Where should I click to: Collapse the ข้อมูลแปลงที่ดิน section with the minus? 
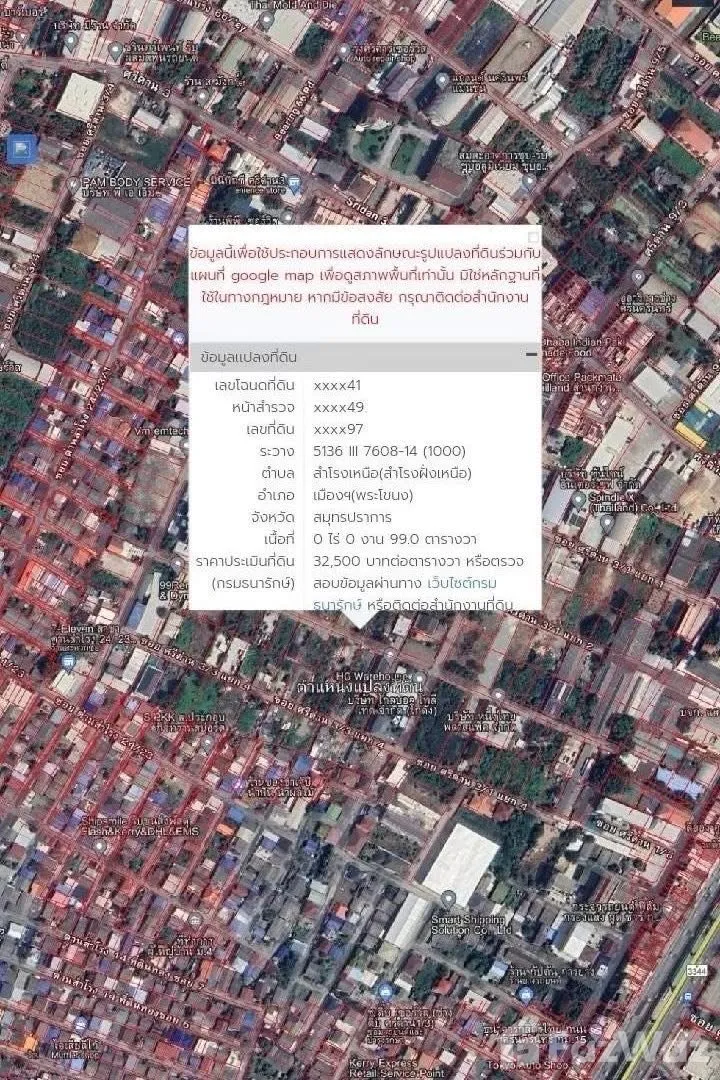click(x=532, y=356)
